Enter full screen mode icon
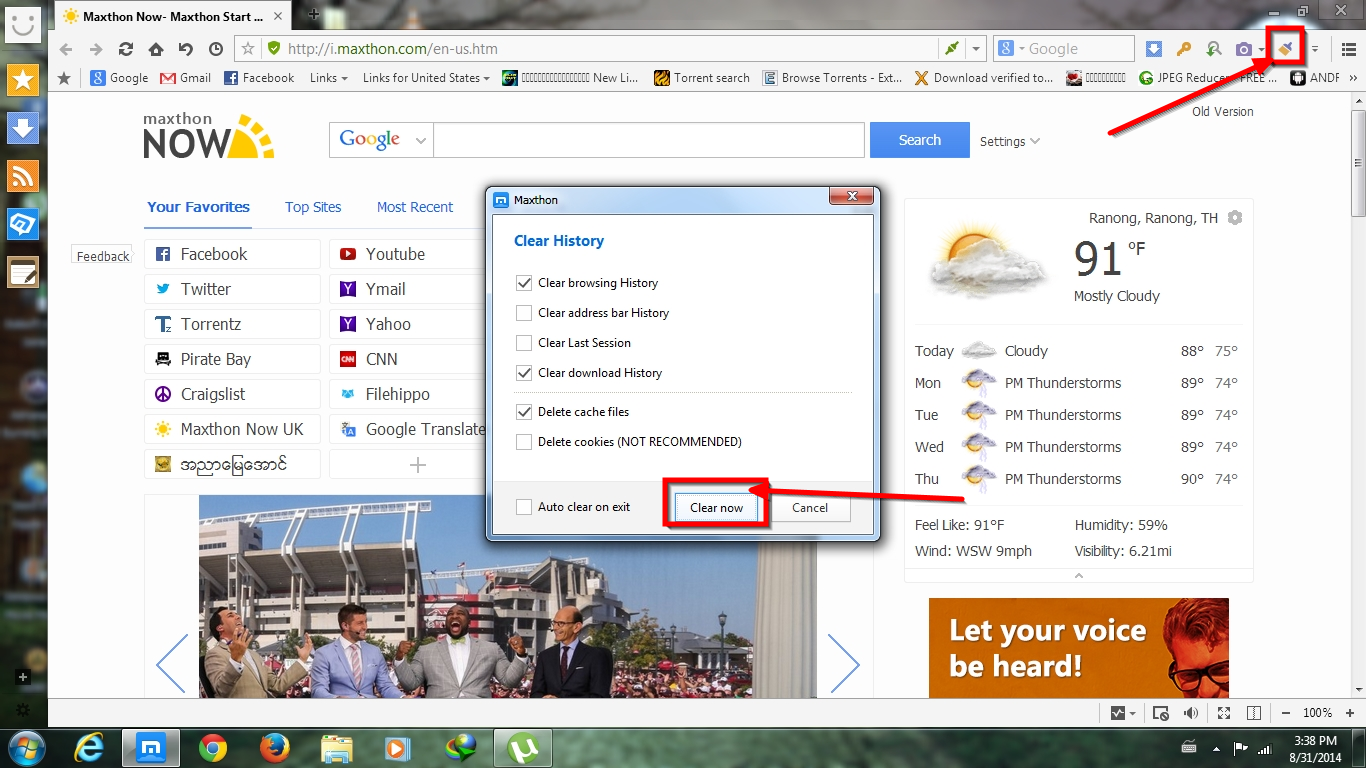Image resolution: width=1366 pixels, height=768 pixels. 1224,713
